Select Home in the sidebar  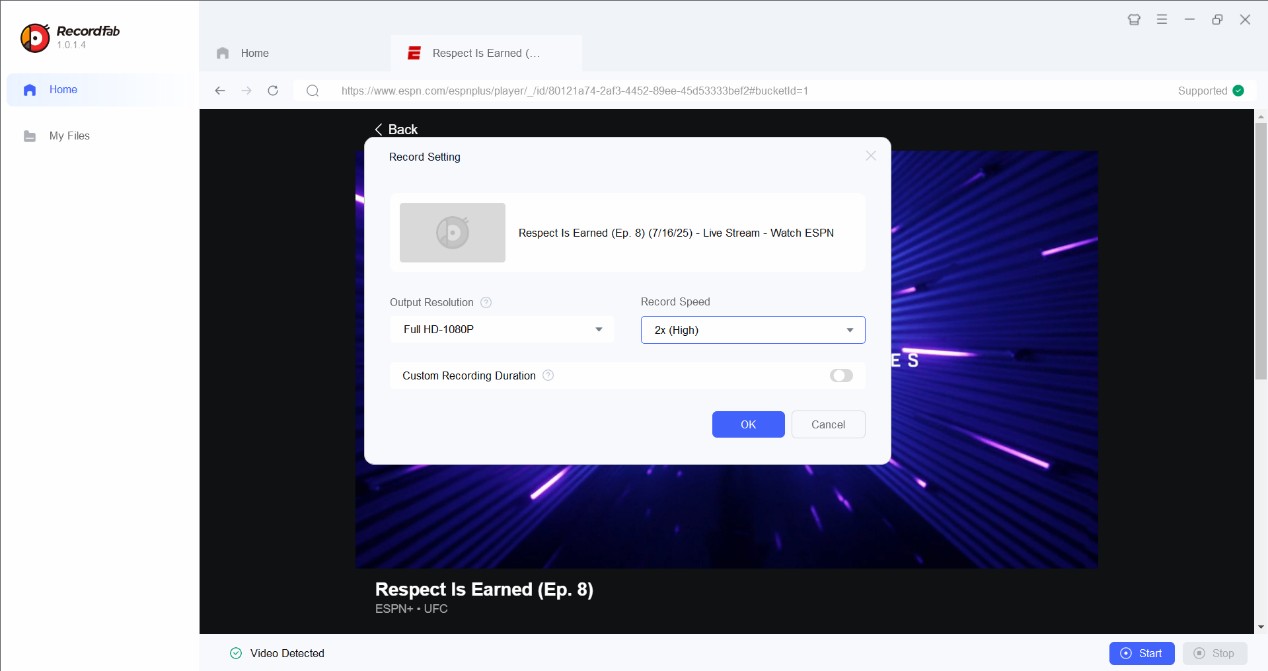[x=100, y=90]
